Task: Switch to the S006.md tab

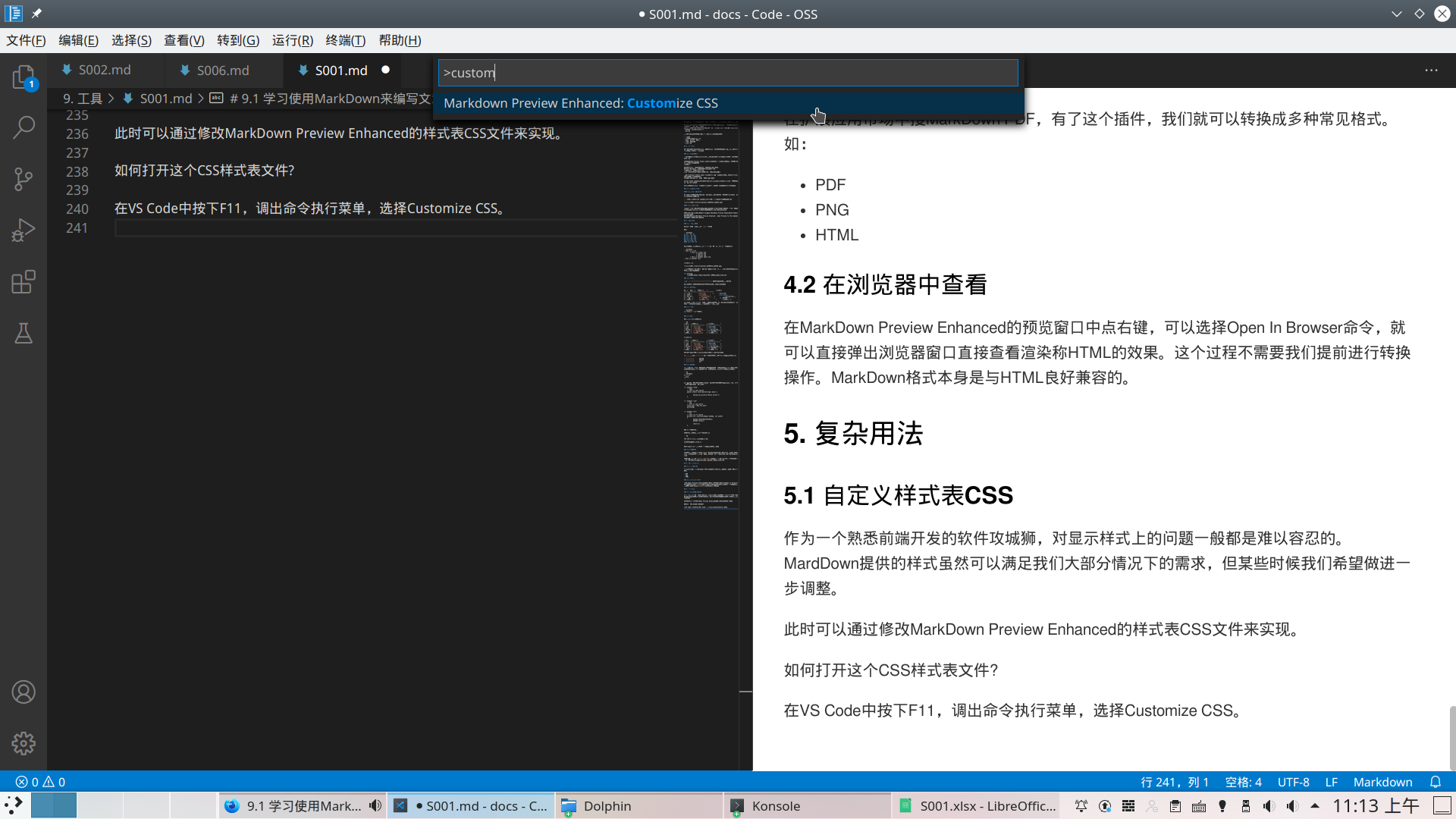Action: [x=222, y=70]
